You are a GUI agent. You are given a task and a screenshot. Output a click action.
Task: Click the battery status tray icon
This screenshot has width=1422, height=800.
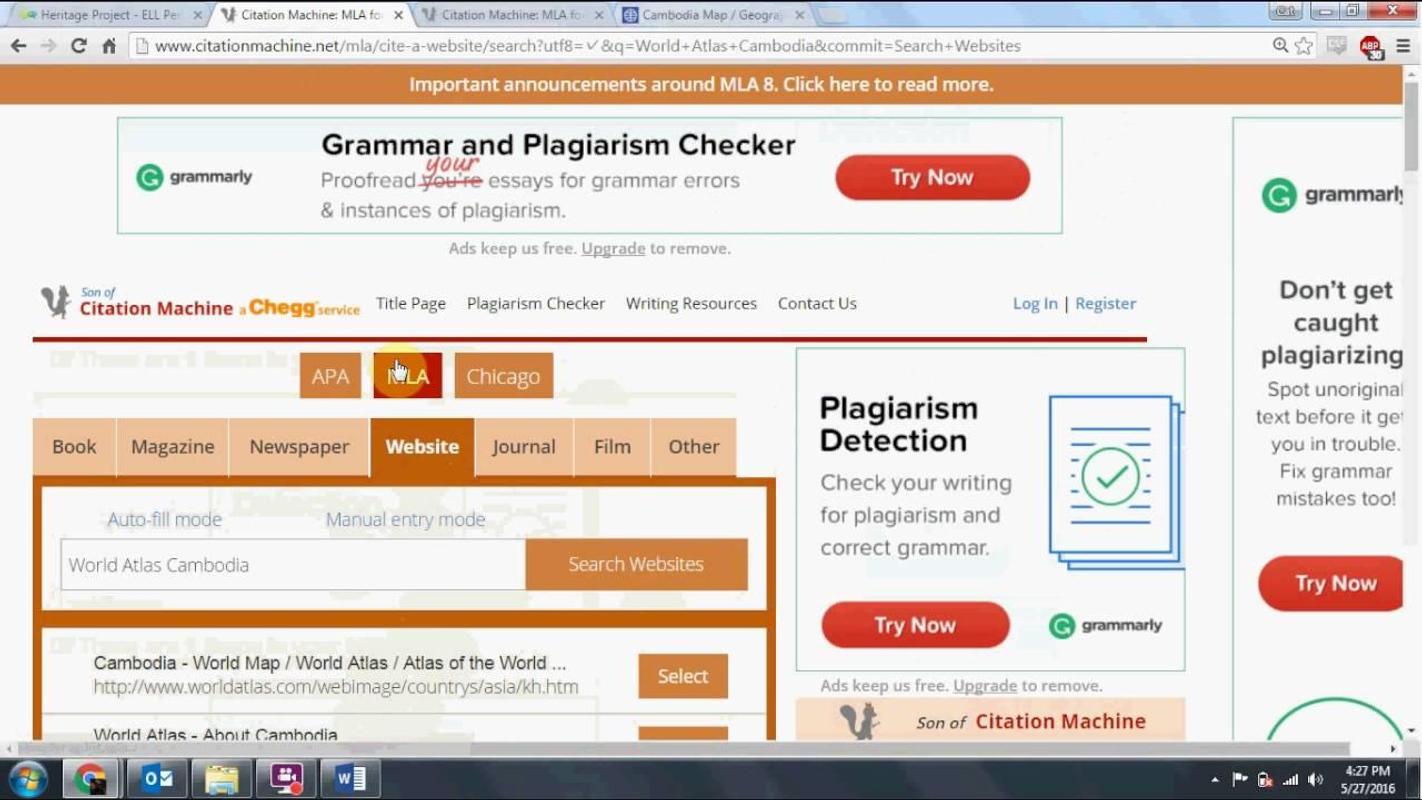pos(1265,779)
